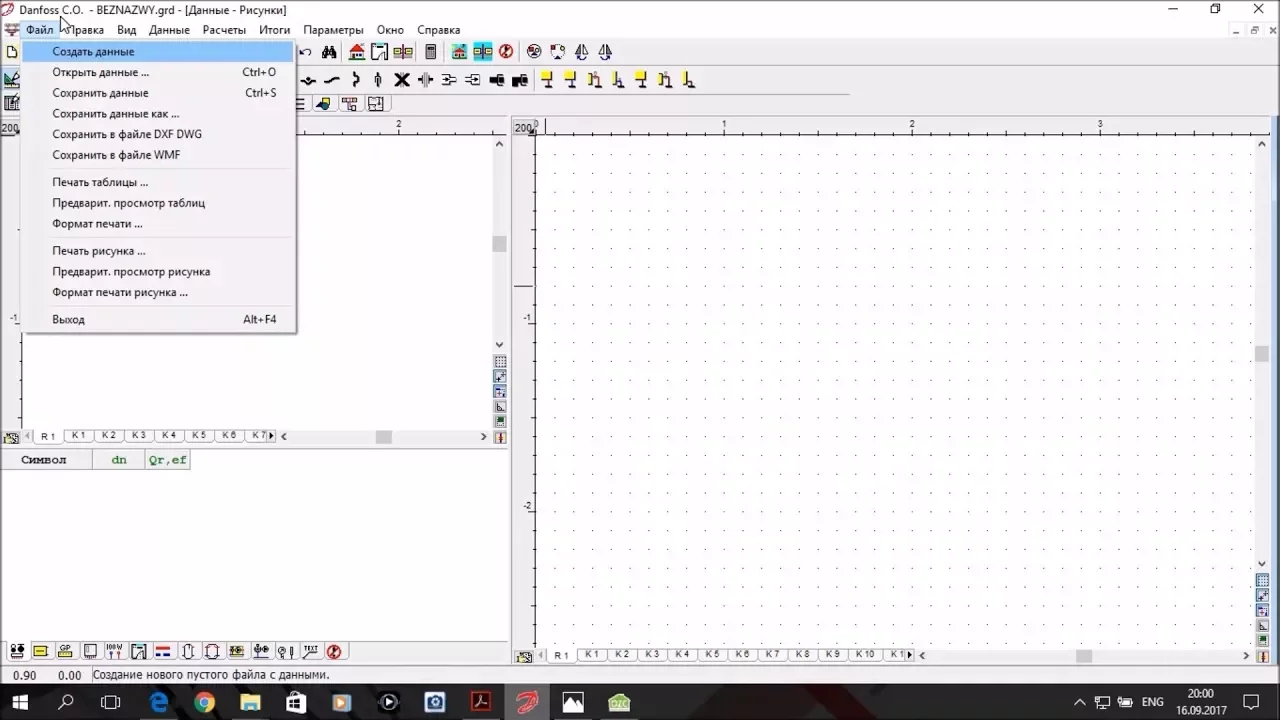The image size is (1280, 720).
Task: Toggle the grid dots button in left panel
Action: click(x=500, y=362)
